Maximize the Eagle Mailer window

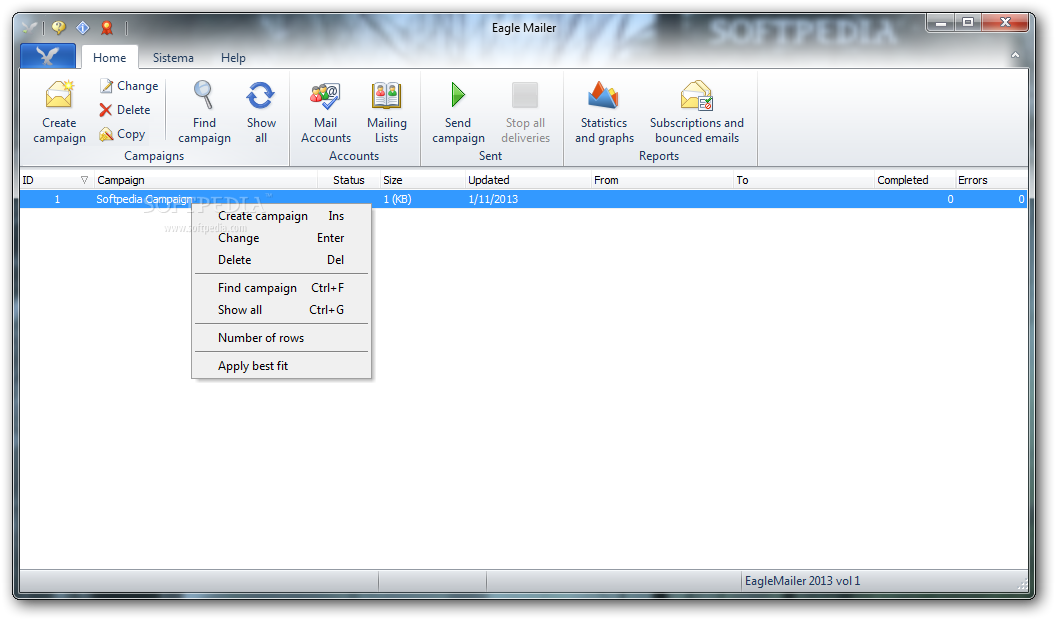(968, 23)
